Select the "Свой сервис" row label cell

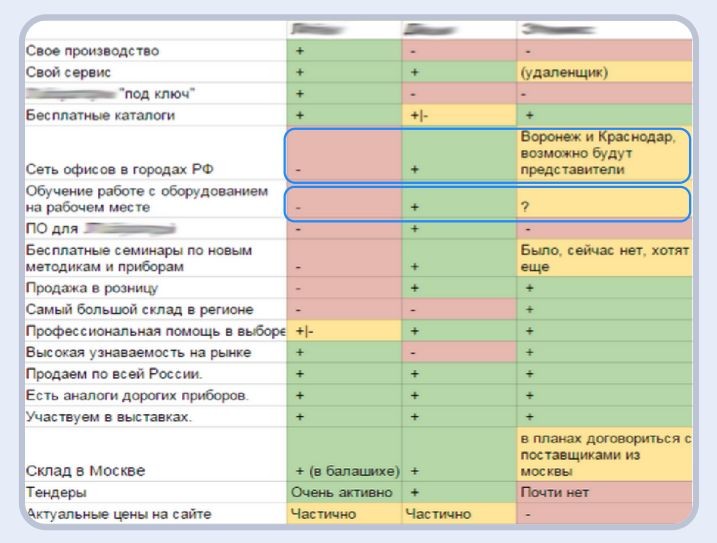coord(73,72)
